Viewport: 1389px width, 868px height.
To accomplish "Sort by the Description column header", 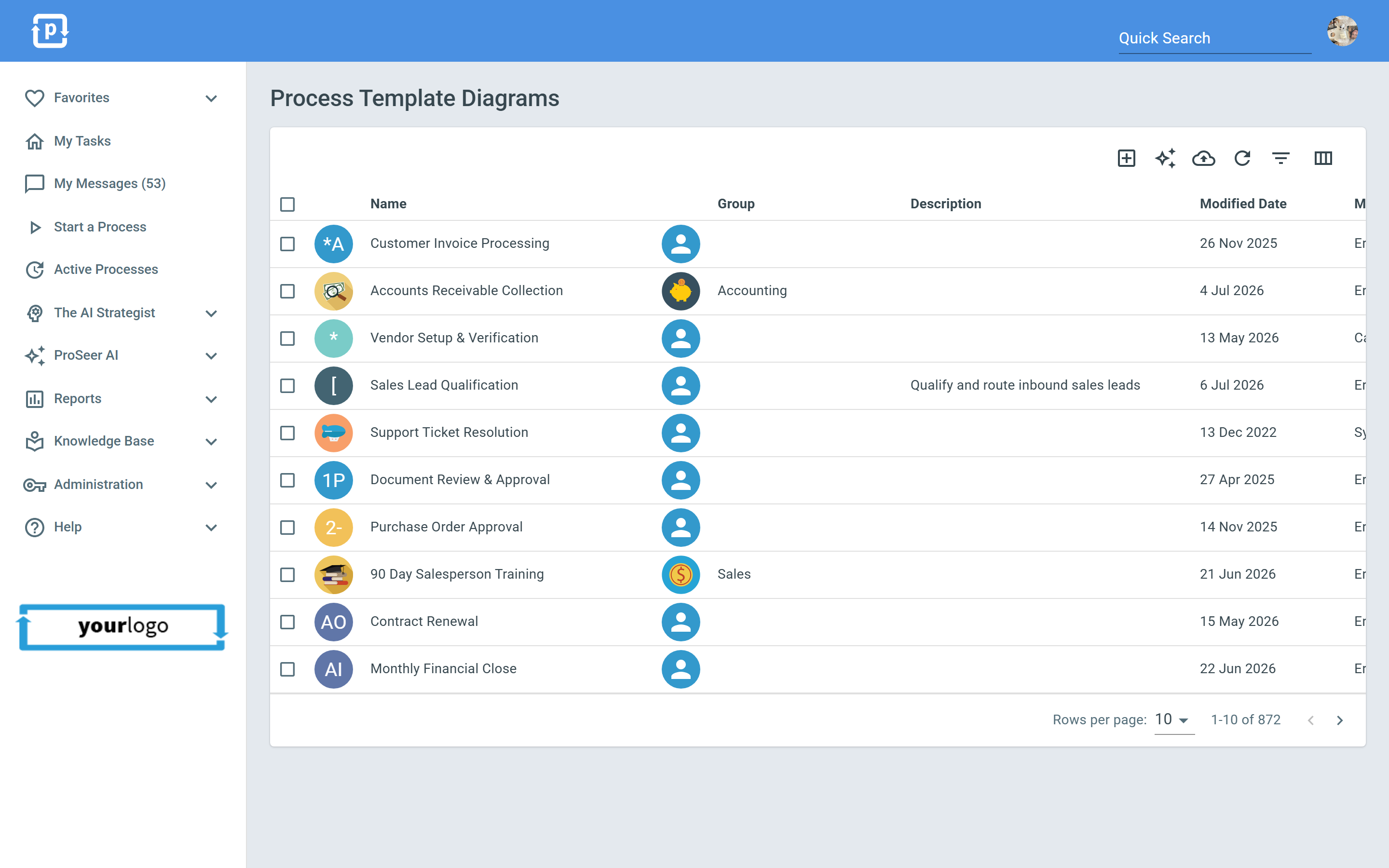I will tap(945, 204).
